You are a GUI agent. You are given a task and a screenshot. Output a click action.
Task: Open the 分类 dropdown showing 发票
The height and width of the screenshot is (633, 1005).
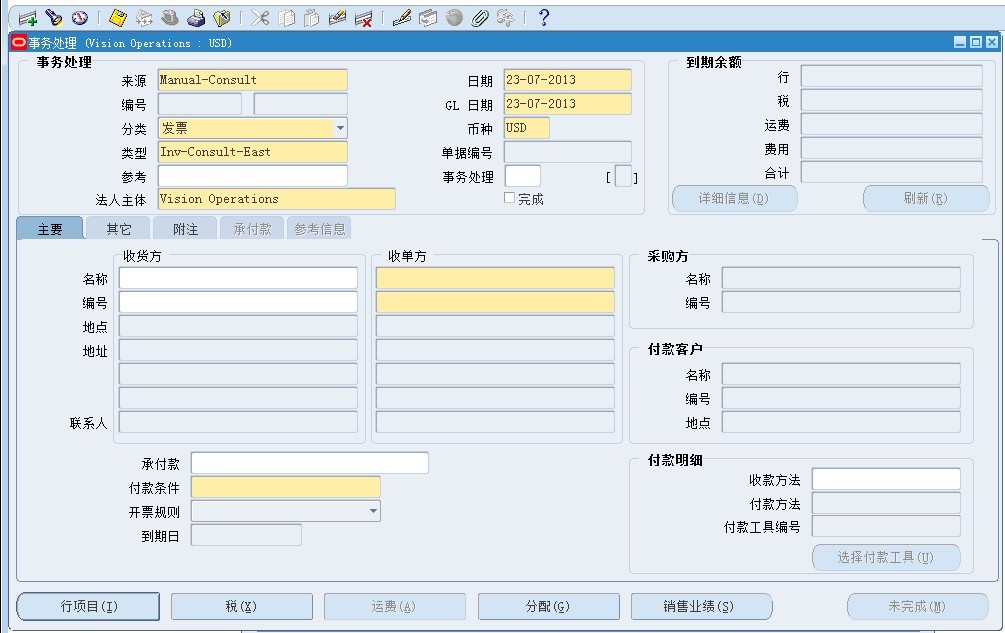(x=340, y=128)
